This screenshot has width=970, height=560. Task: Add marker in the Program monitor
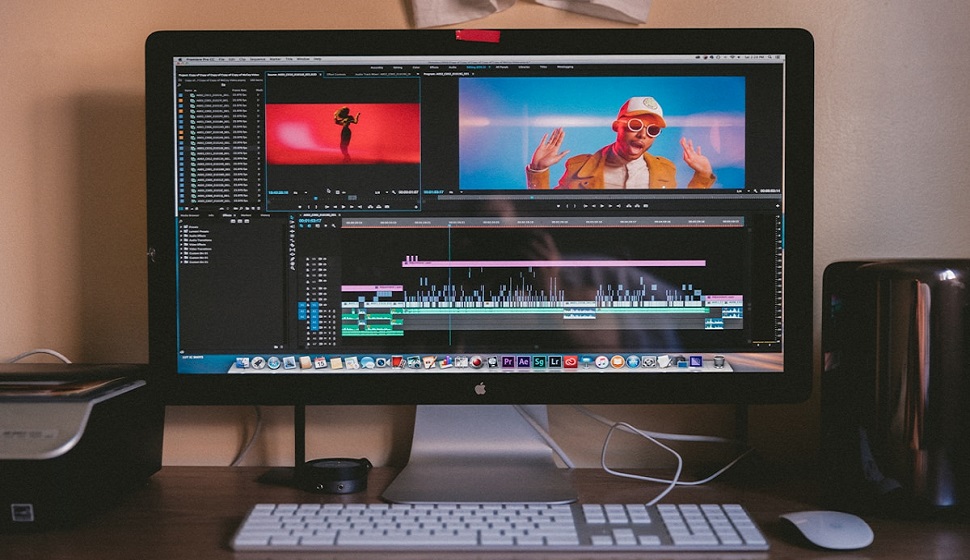click(x=558, y=205)
